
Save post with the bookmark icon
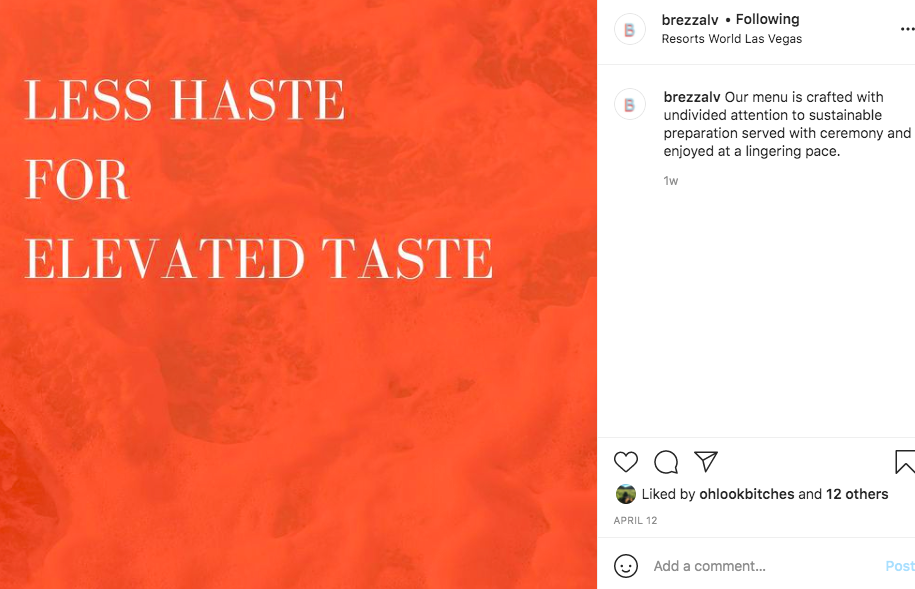(x=905, y=462)
